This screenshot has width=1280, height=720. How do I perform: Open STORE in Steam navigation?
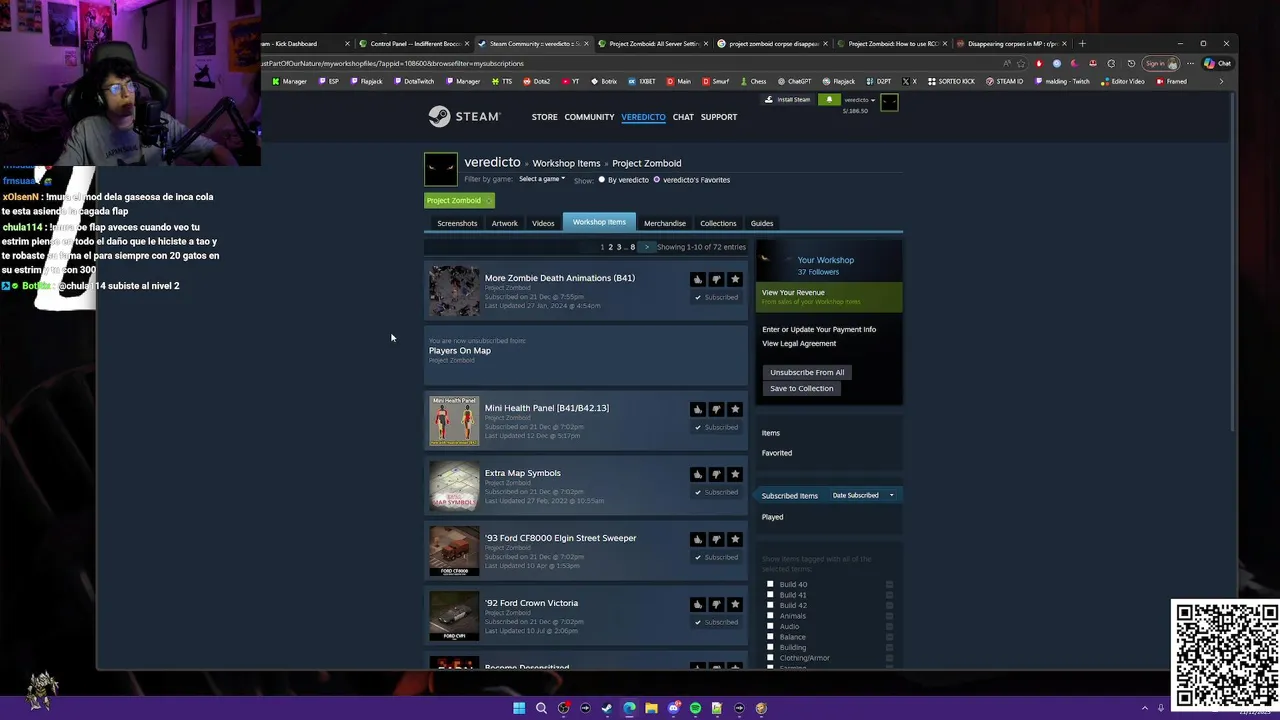point(545,117)
